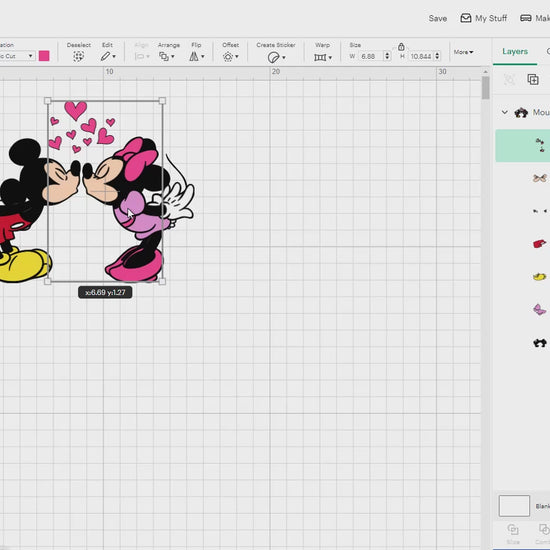Viewport: 550px width, 550px height.
Task: Click the Slice icon at panel bottom
Action: point(513,529)
